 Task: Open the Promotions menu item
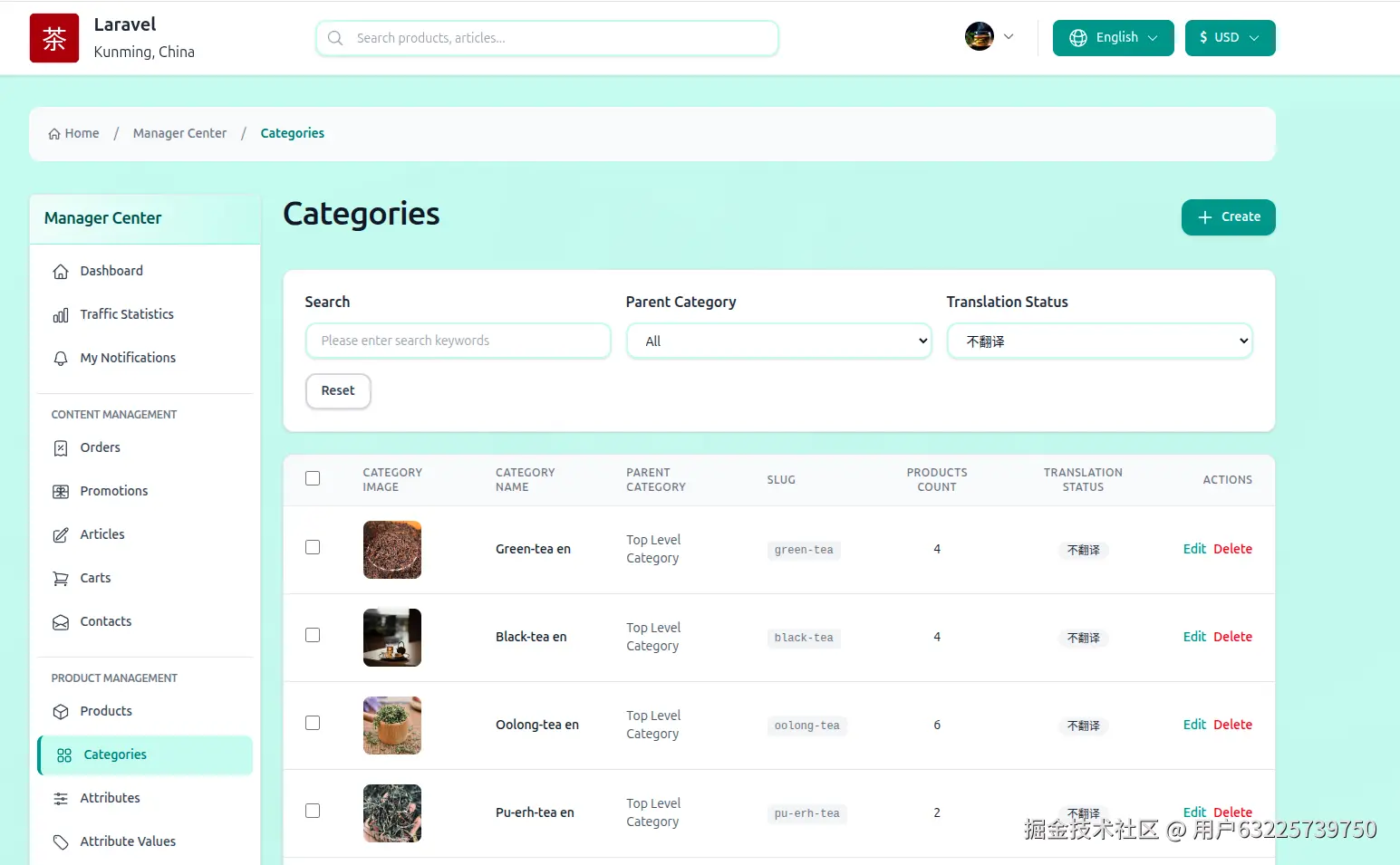(x=145, y=491)
